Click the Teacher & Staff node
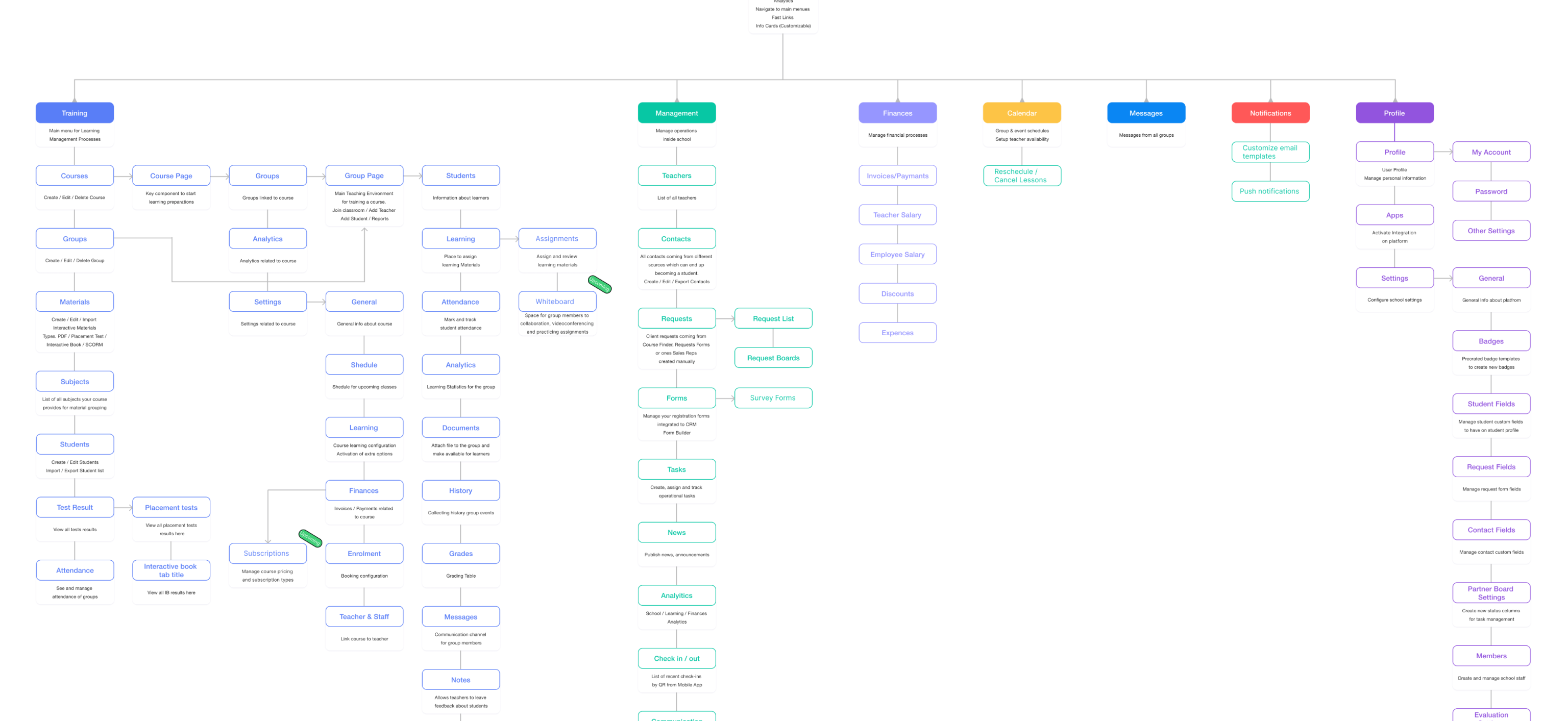This screenshot has height=721, width=1568. tap(364, 616)
